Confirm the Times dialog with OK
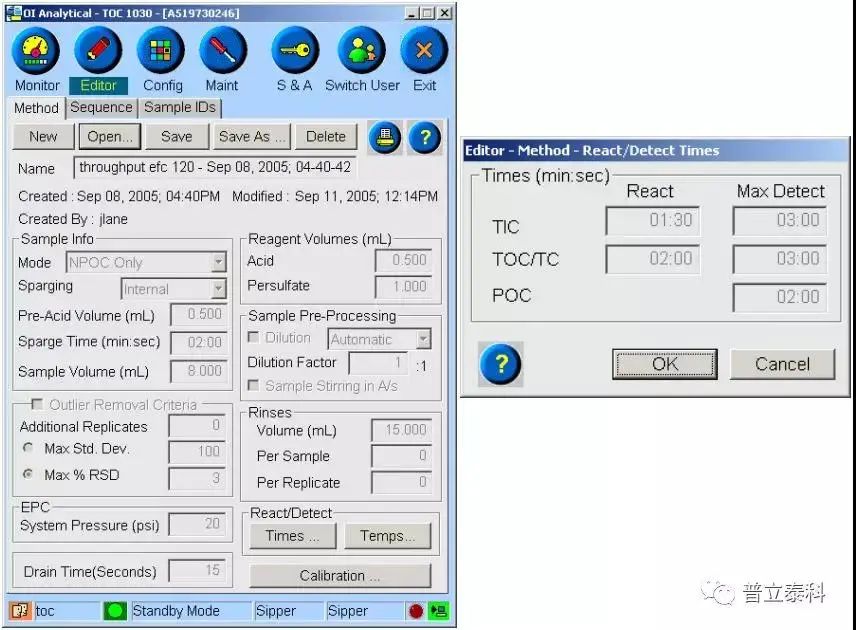This screenshot has height=630, width=856. click(665, 364)
